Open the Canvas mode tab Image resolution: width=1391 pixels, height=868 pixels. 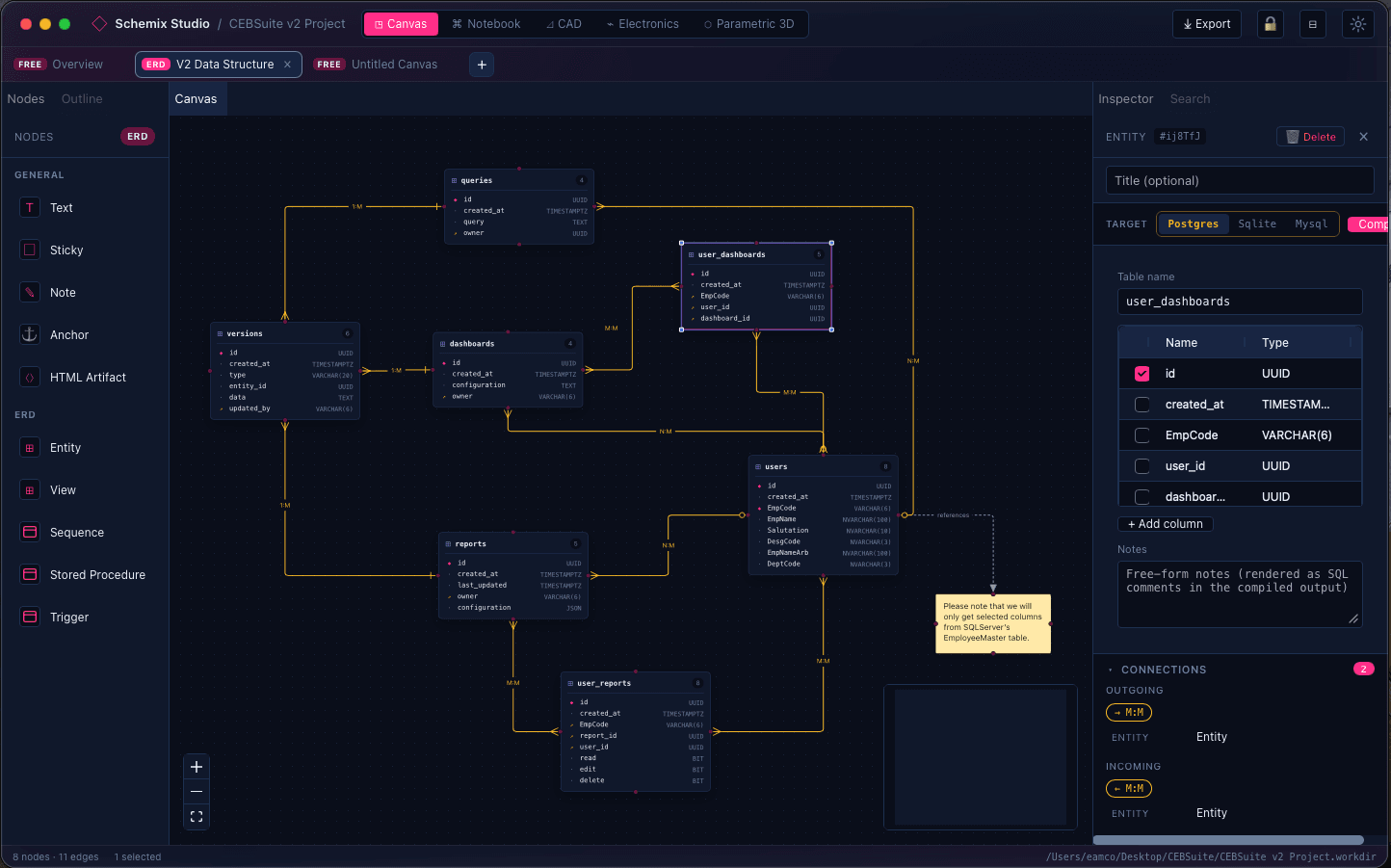(x=401, y=24)
